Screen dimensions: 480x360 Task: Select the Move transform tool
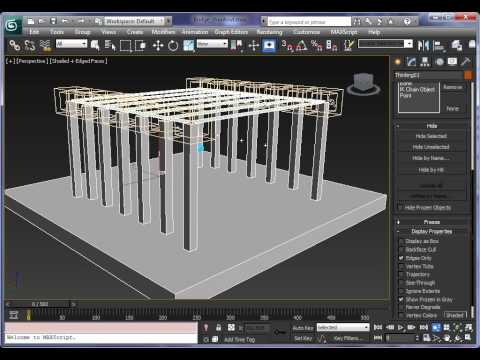click(158, 45)
